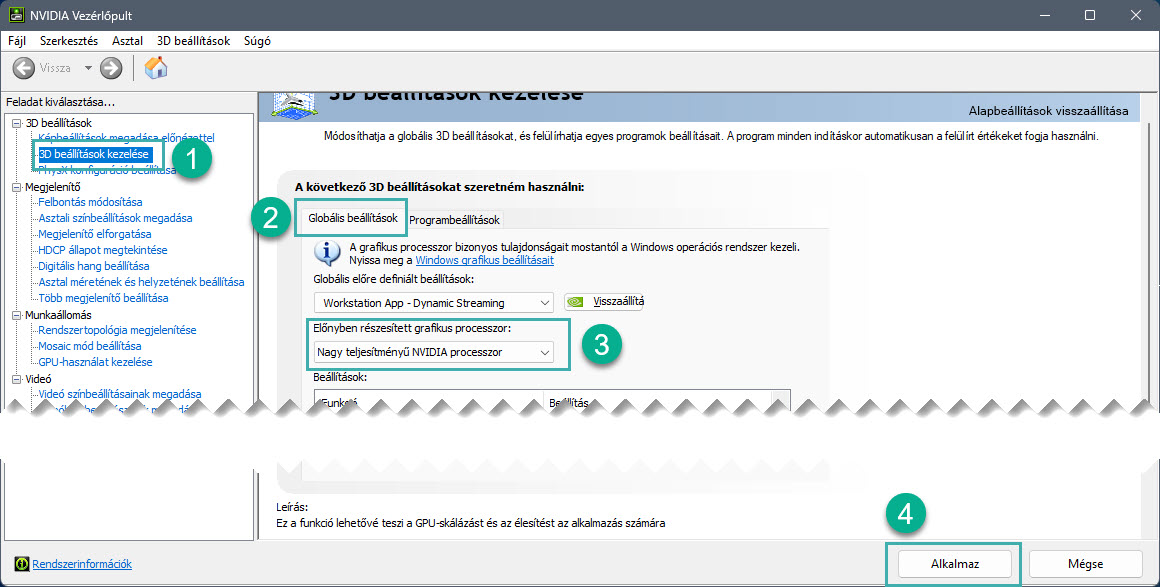This screenshot has height=587, width=1160.
Task: Click the NVIDIA logo Visszaállítás button
Action: [606, 301]
